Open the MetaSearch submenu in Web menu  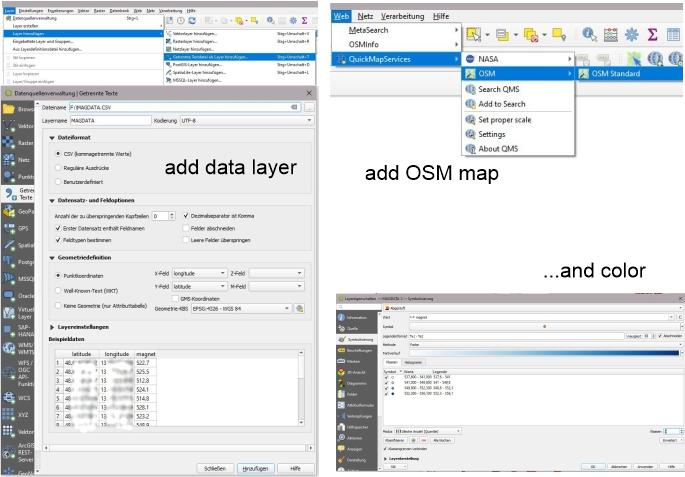(x=396, y=30)
